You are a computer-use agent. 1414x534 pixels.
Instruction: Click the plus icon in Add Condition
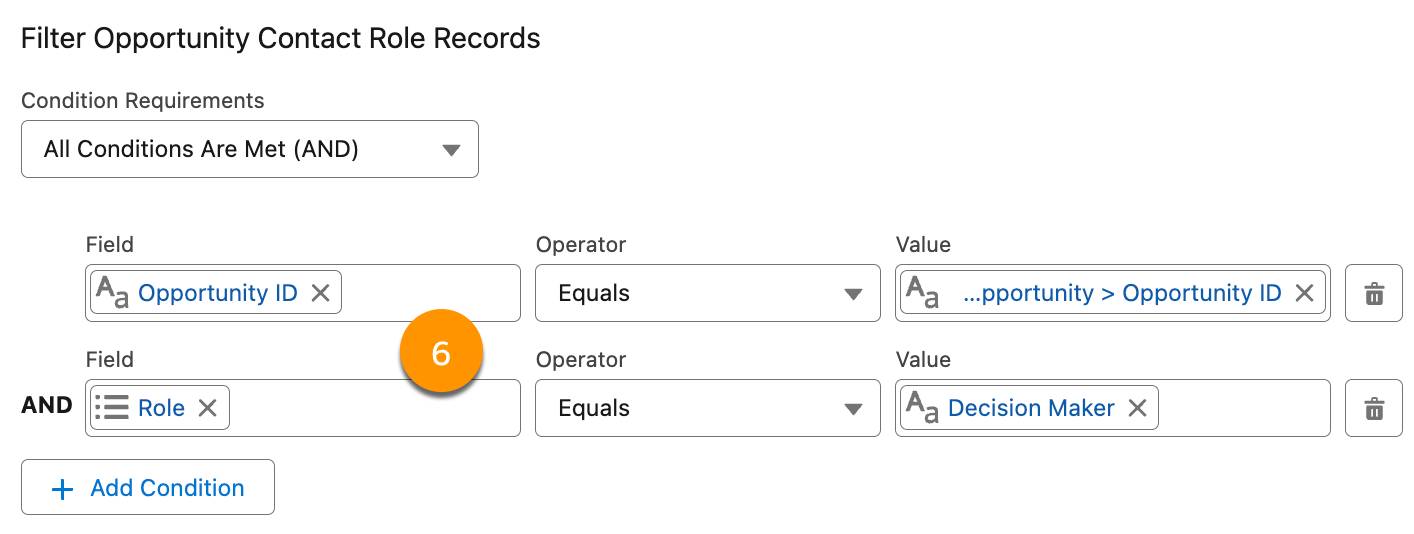63,488
